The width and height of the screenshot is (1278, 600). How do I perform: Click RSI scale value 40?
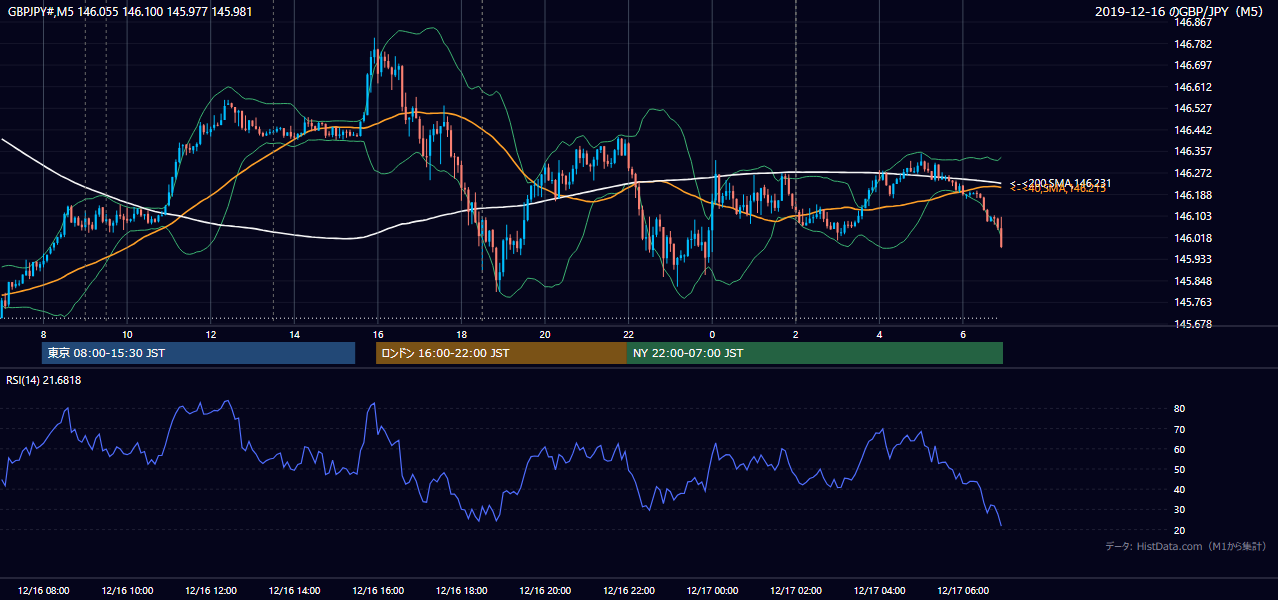[x=1179, y=489]
